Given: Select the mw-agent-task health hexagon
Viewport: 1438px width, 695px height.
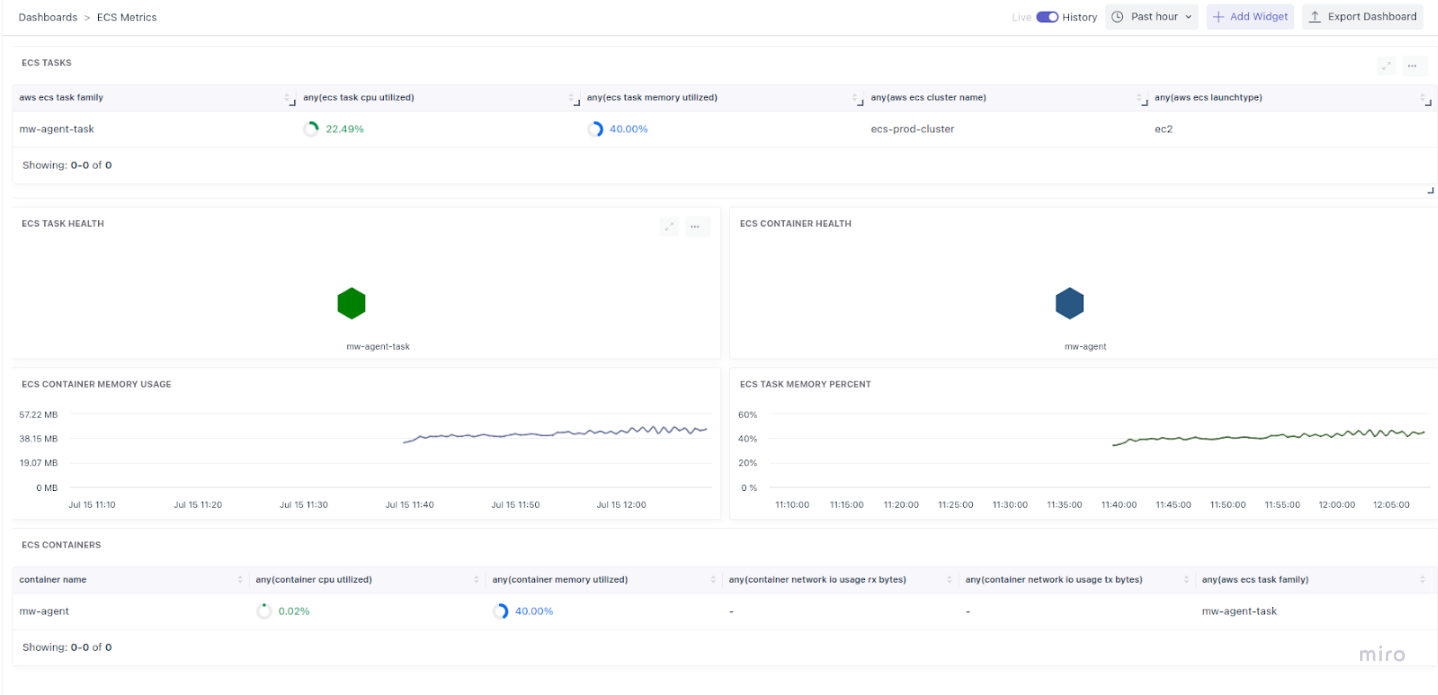Looking at the screenshot, I should 351,303.
